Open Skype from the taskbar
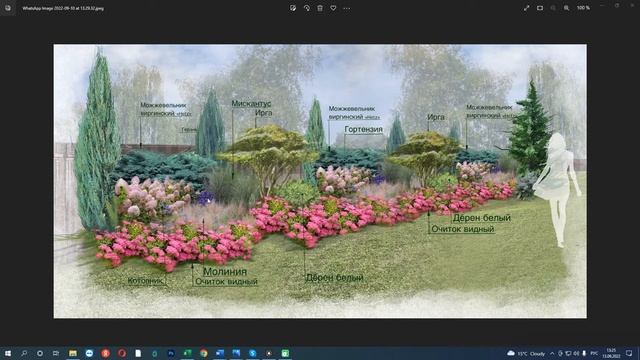 [252, 353]
